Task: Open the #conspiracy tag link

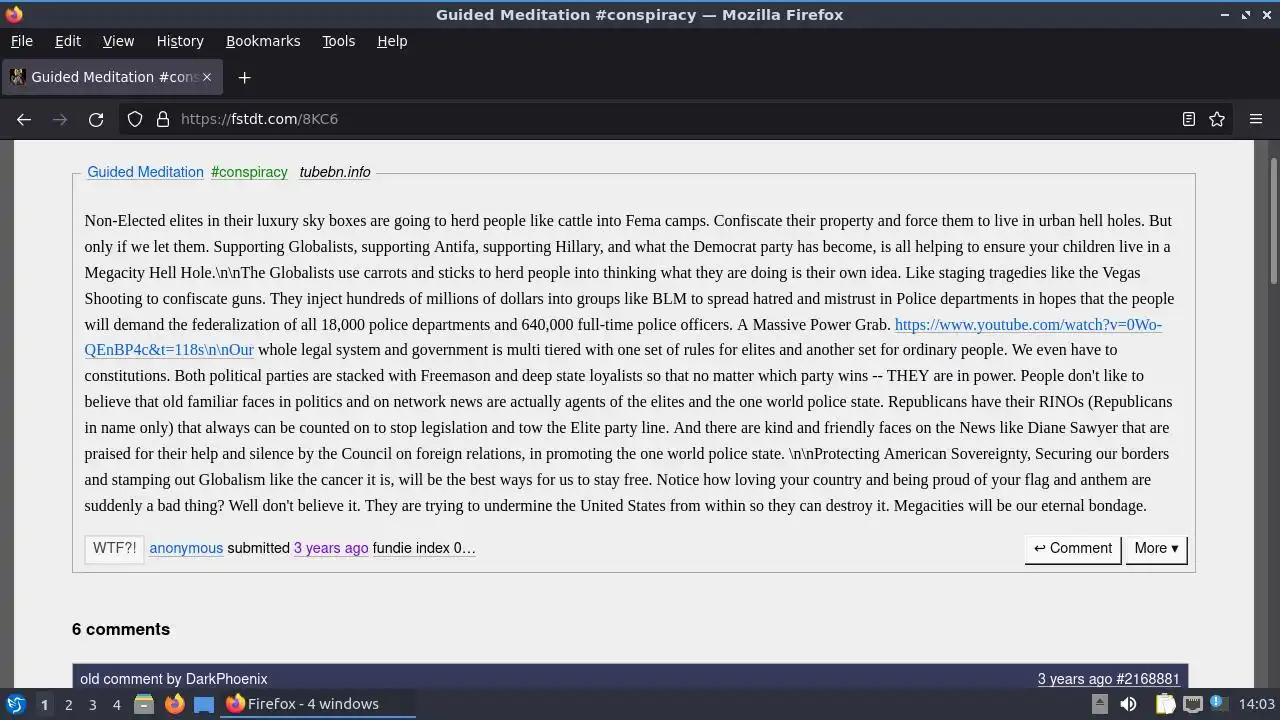Action: pos(249,172)
